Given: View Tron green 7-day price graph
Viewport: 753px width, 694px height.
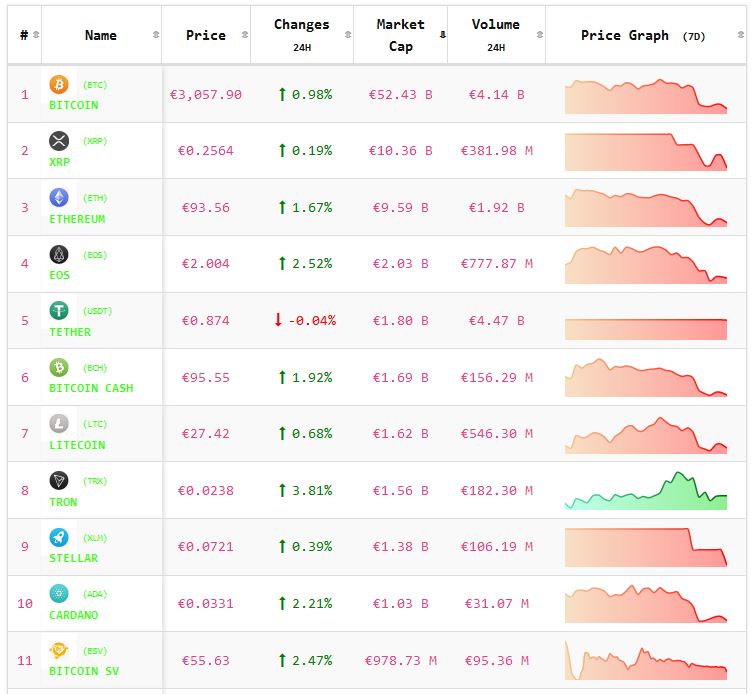Looking at the screenshot, I should [x=645, y=490].
